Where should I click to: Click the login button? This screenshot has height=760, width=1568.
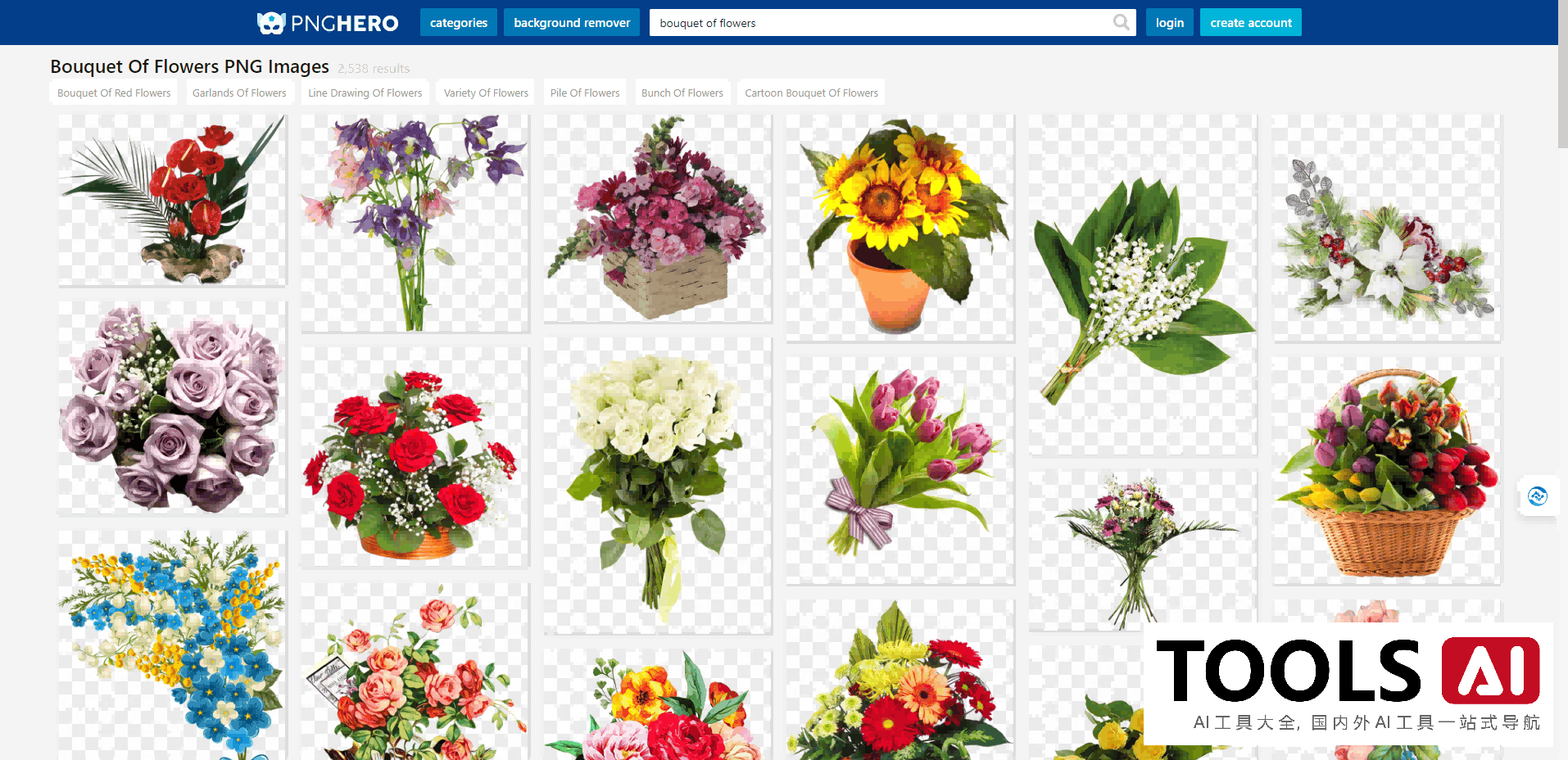click(x=1169, y=23)
